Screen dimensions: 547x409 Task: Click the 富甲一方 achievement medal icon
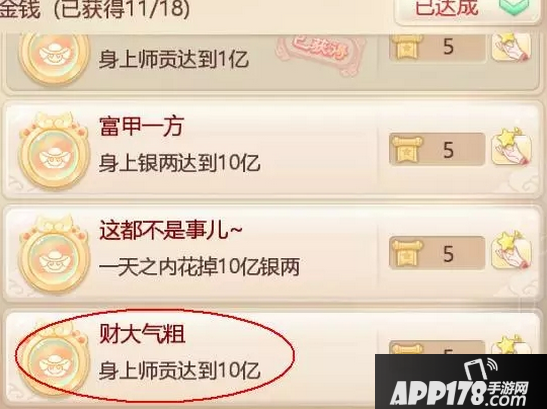pos(53,151)
